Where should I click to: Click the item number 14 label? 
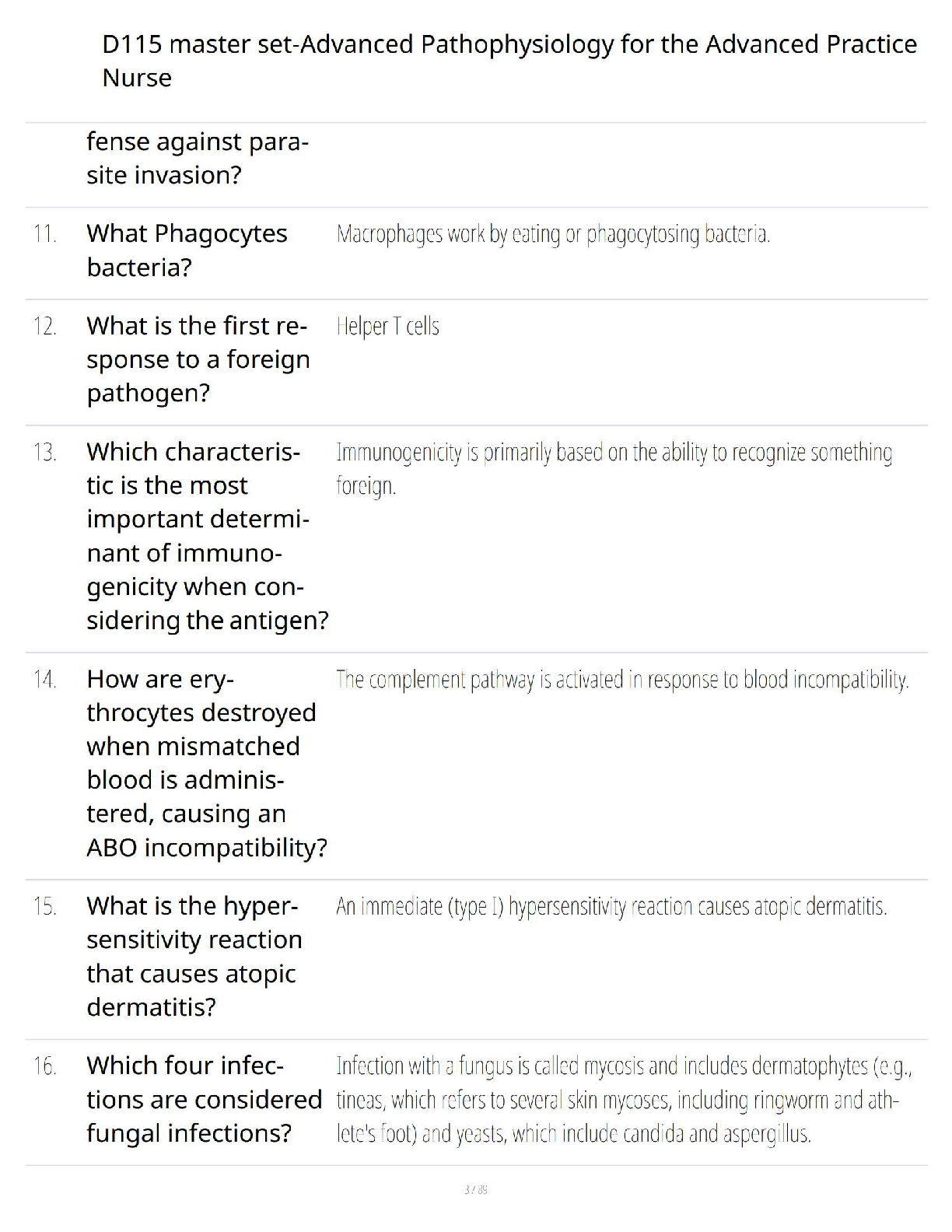pyautogui.click(x=45, y=680)
